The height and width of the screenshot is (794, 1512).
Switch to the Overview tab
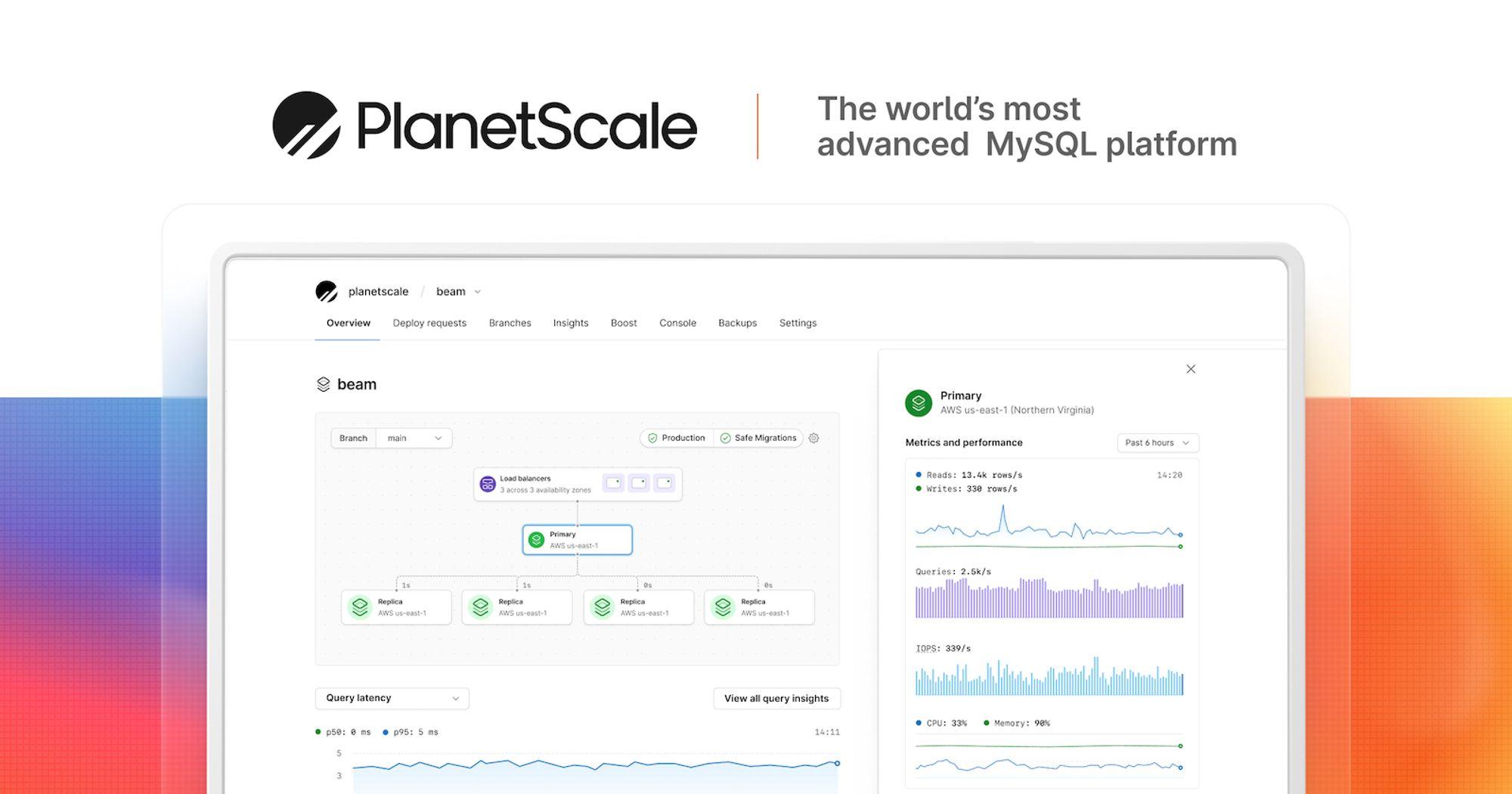349,323
